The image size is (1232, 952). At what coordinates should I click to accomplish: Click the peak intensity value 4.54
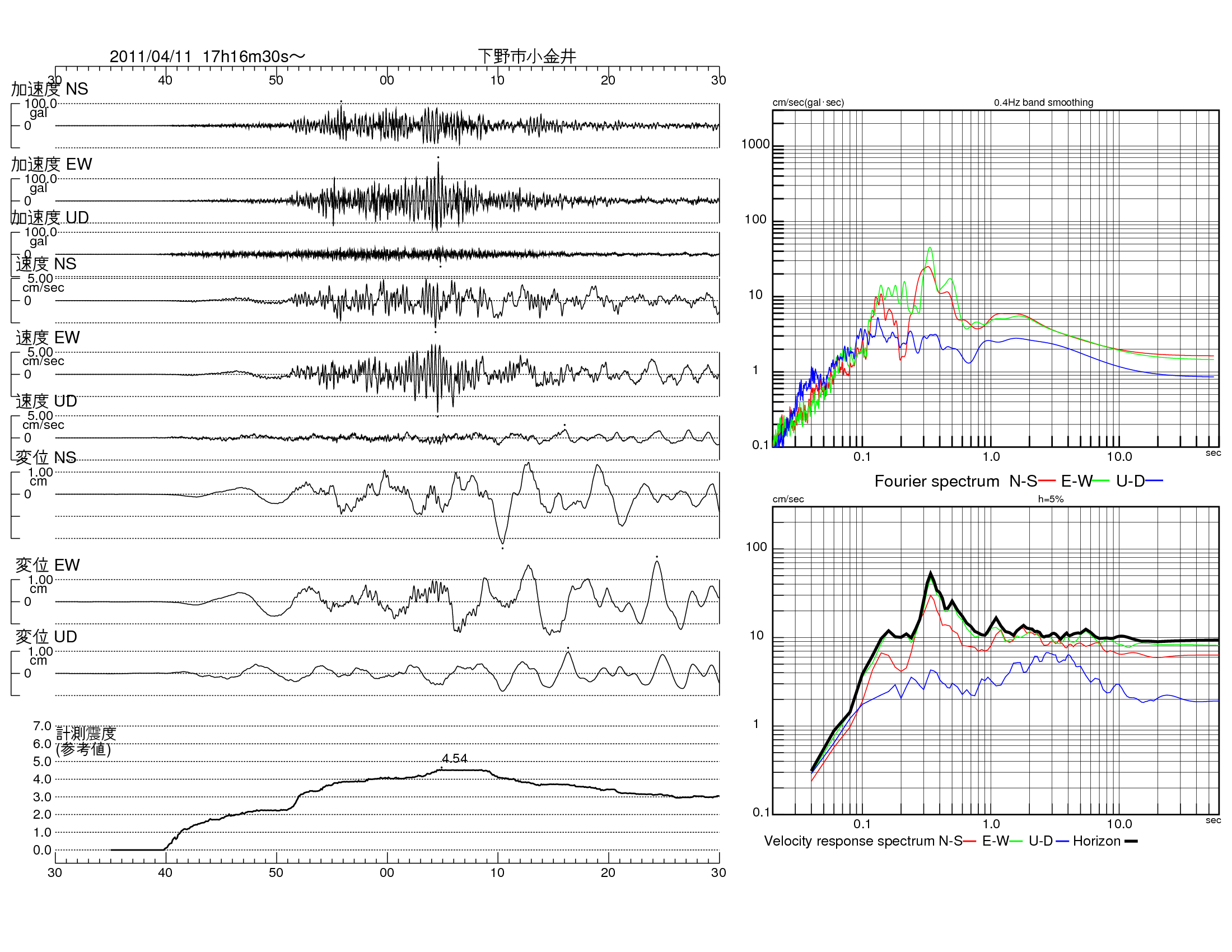[454, 758]
